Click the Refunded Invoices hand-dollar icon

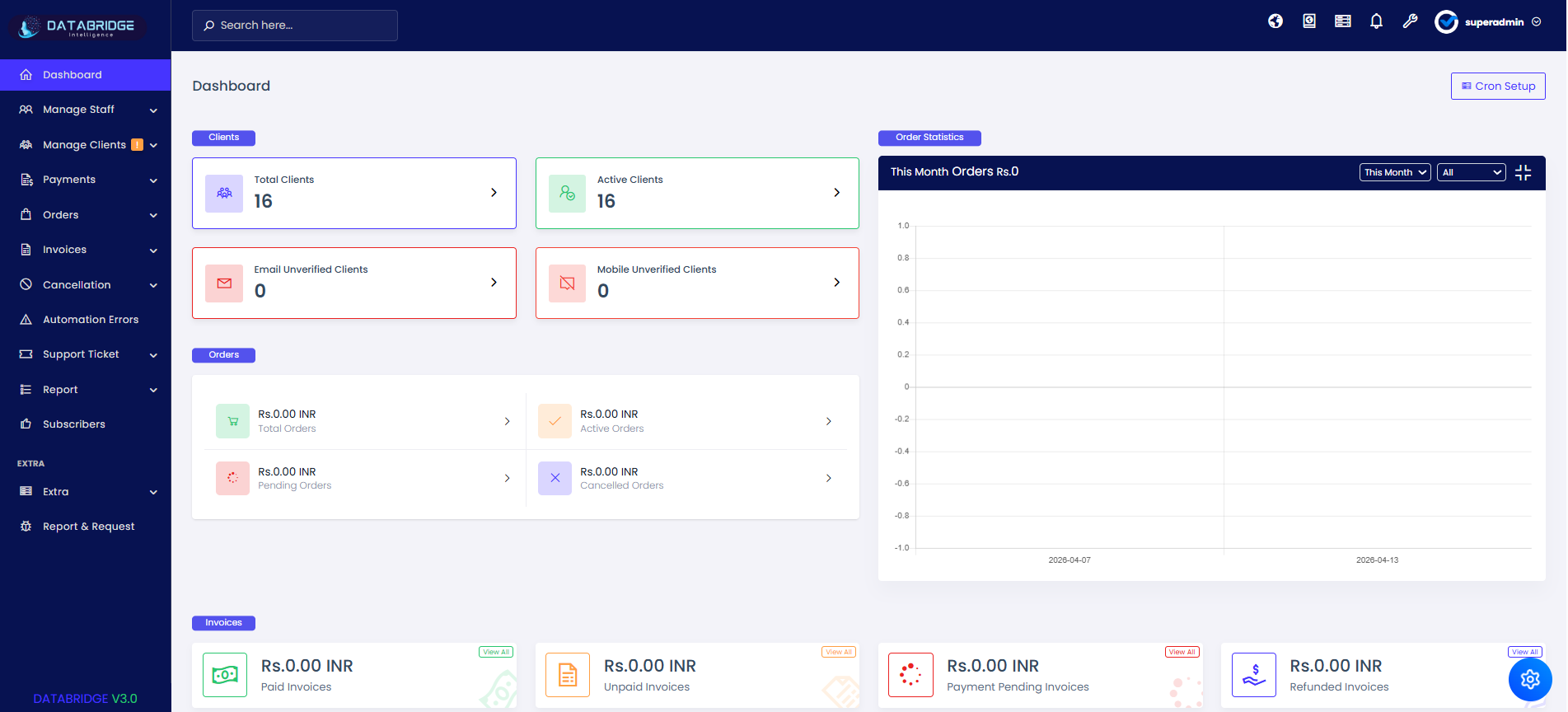coord(1254,675)
